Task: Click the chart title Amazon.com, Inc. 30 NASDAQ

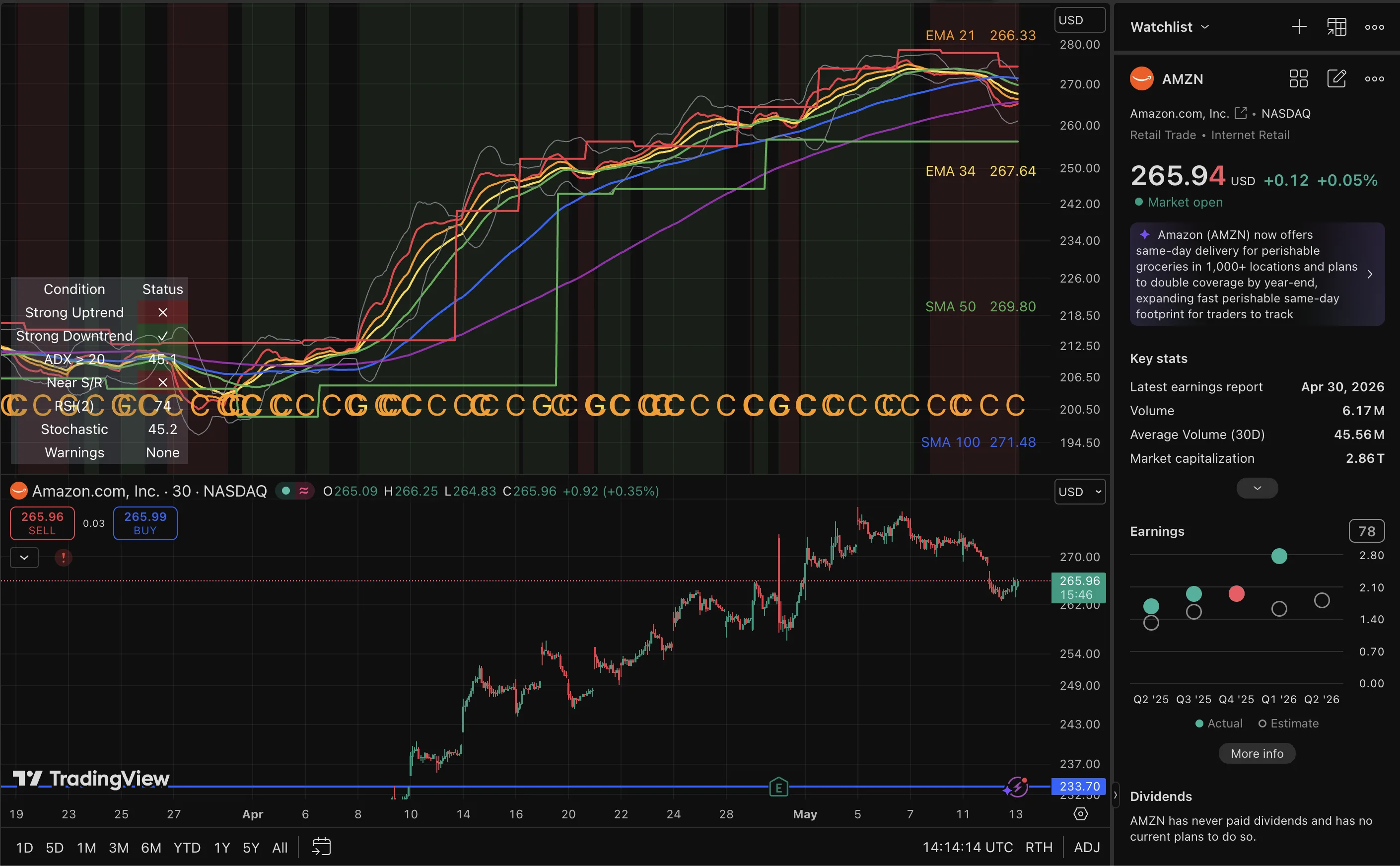Action: pos(149,491)
